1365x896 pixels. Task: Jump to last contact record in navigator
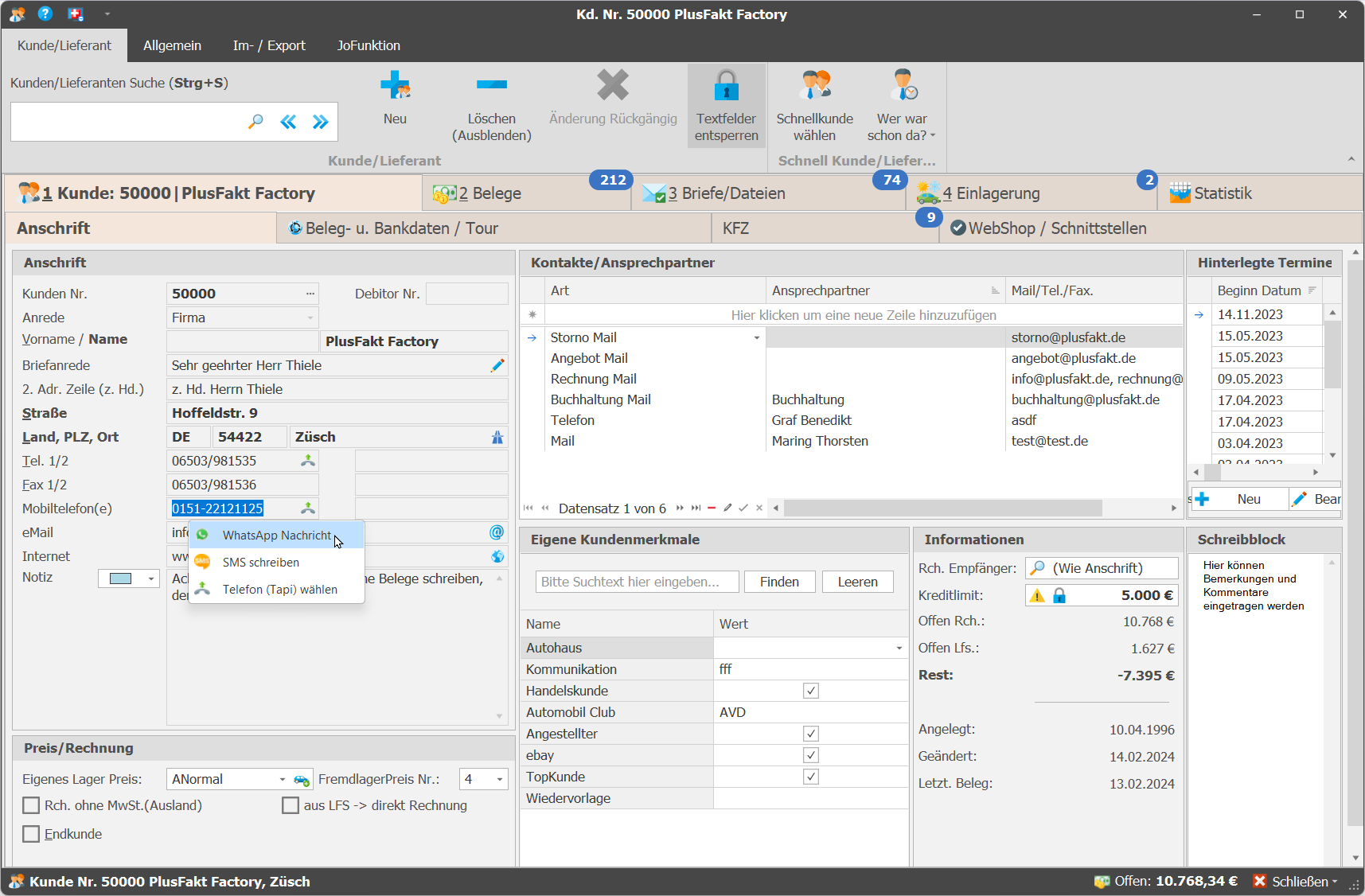tap(696, 508)
